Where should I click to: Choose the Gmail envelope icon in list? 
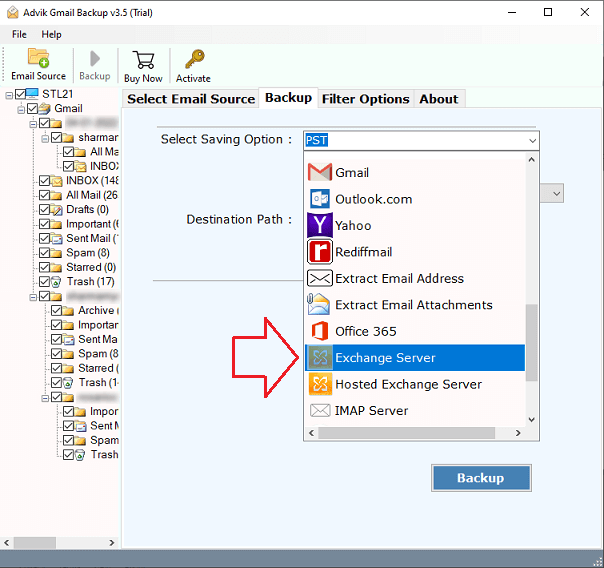coord(320,173)
